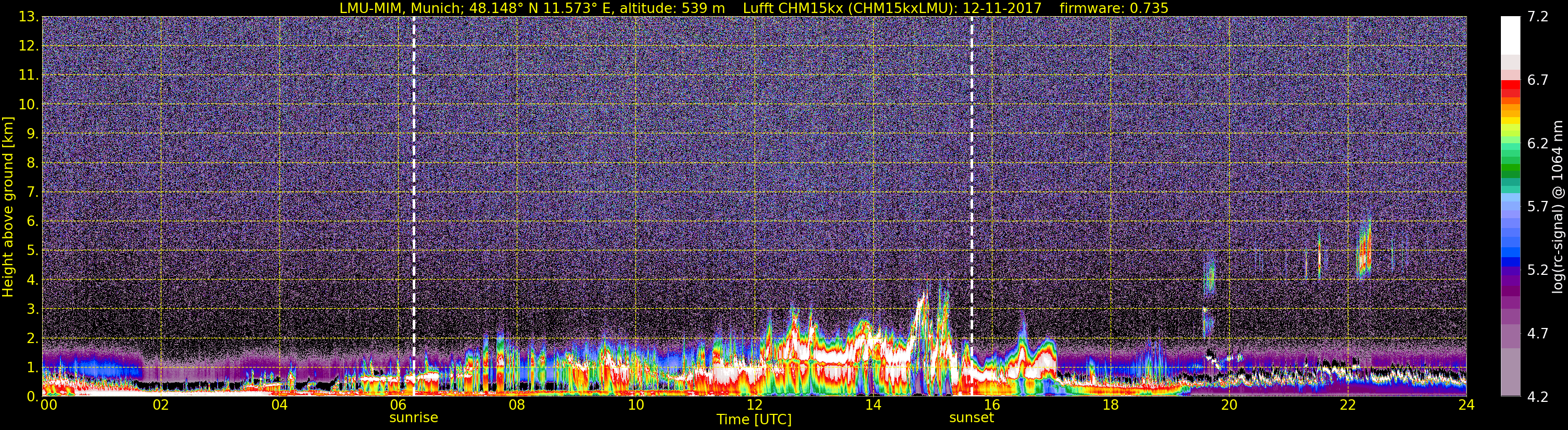Image resolution: width=1568 pixels, height=430 pixels.
Task: Click the 'firmware: 0.735' text in title
Action: [x=1114, y=8]
